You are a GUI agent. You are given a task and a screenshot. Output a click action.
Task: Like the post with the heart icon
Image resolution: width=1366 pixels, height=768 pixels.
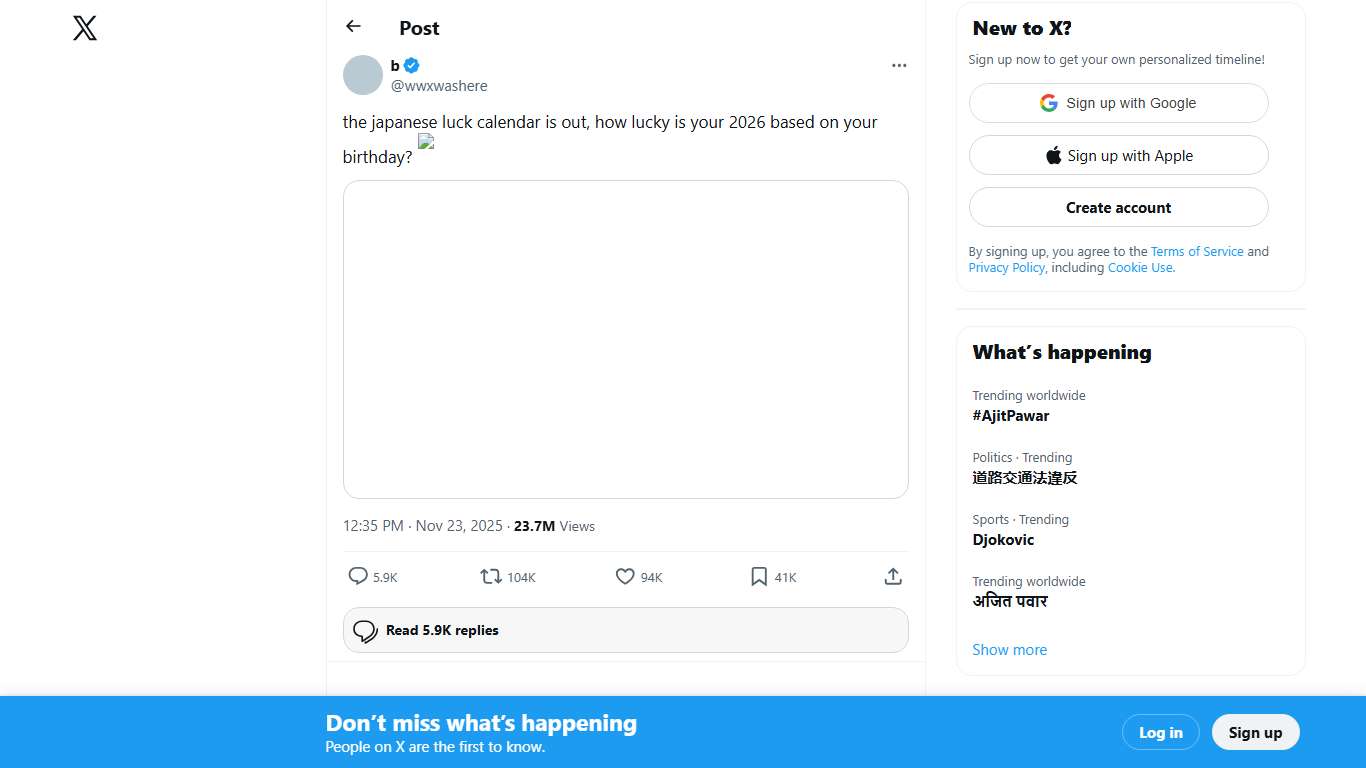coord(625,577)
